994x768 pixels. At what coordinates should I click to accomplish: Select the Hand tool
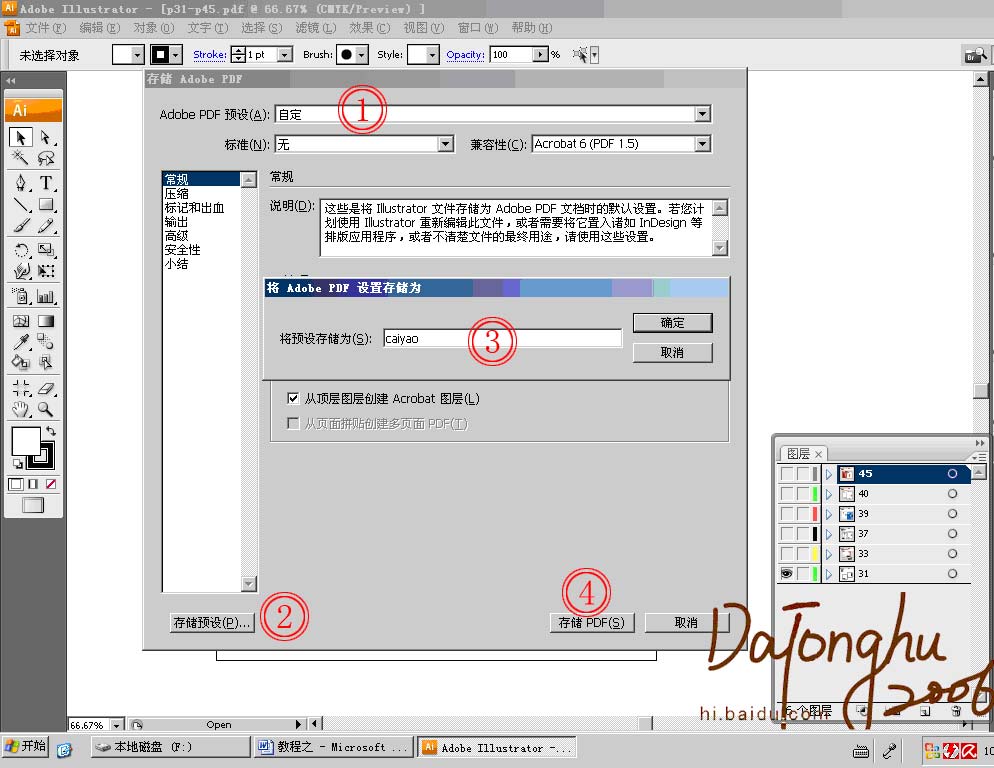(x=21, y=408)
